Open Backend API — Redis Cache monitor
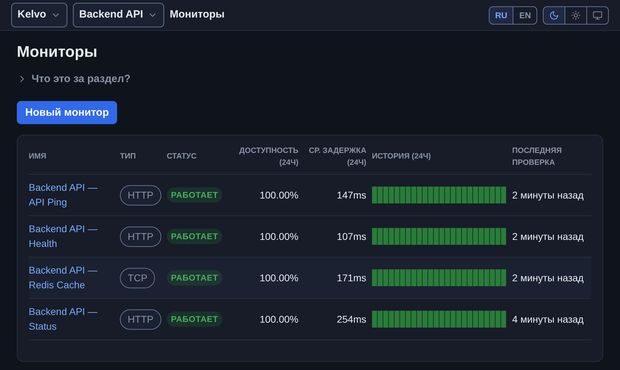Viewport: 620px width, 370px height. [x=63, y=278]
